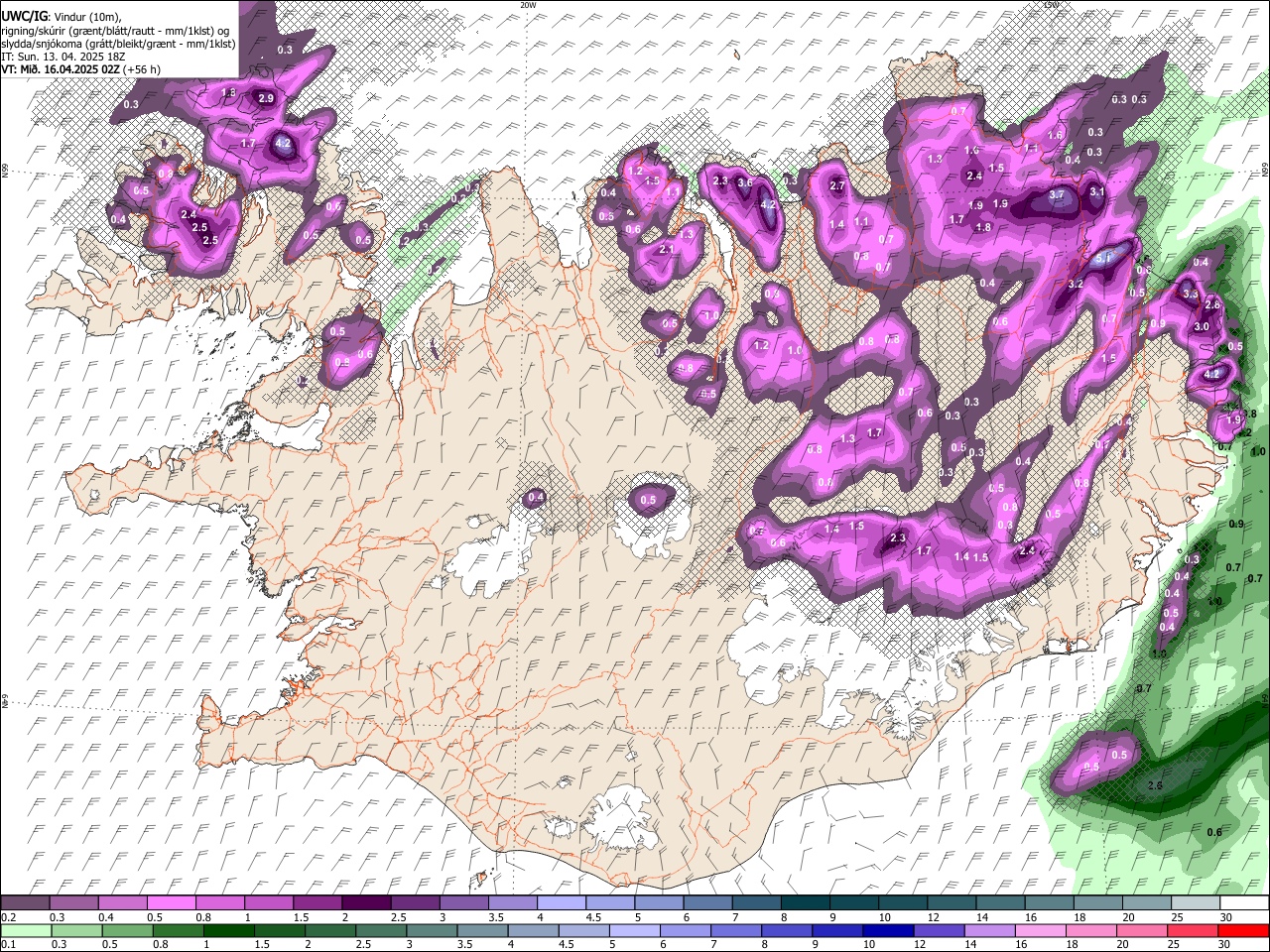Screen dimensions: 1270x952
Task: Click the 3.7 snowfall value on the map
Action: pos(1057,195)
